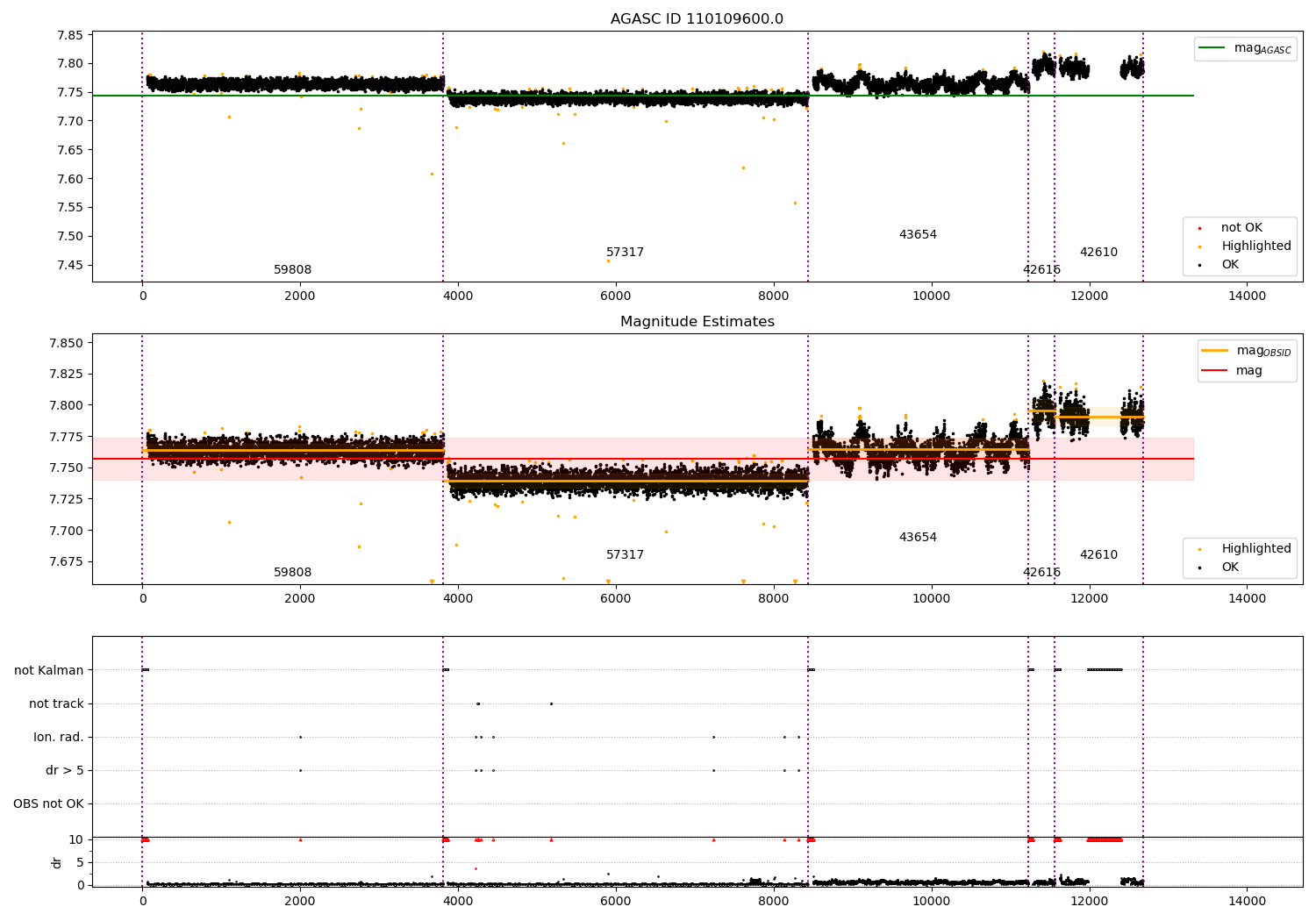Click the 7.825 y-tick in the middle plot
1316x921 pixels.
coord(66,374)
